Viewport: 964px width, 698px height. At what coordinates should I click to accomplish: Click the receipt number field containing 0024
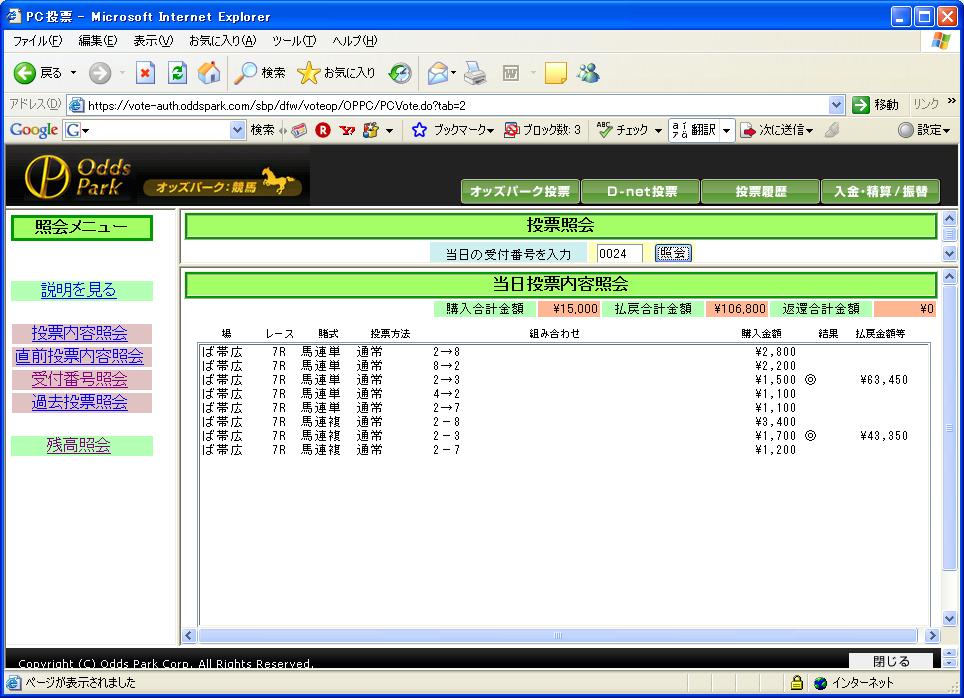tap(620, 253)
